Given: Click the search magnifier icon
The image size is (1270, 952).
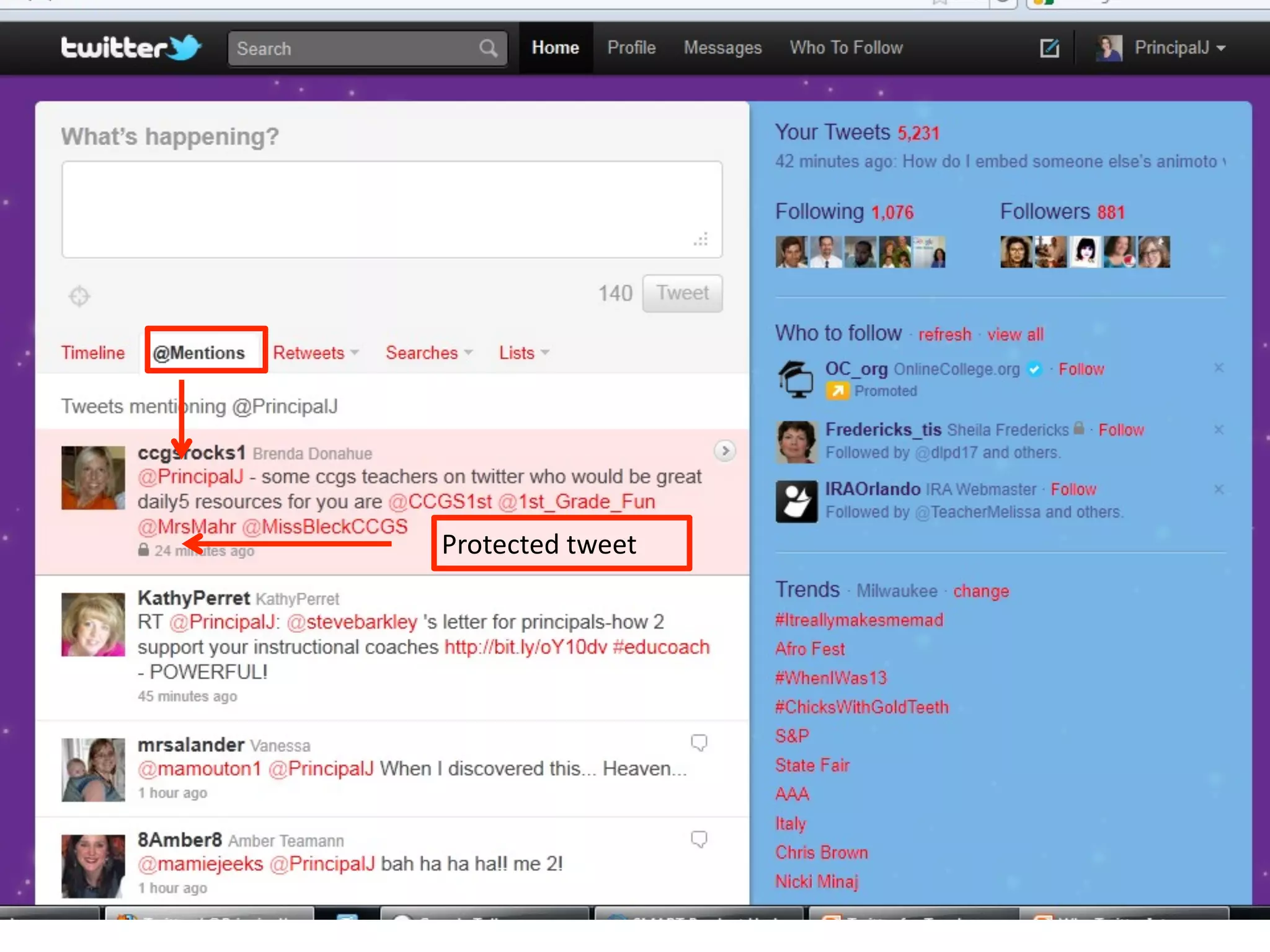Looking at the screenshot, I should pyautogui.click(x=488, y=48).
